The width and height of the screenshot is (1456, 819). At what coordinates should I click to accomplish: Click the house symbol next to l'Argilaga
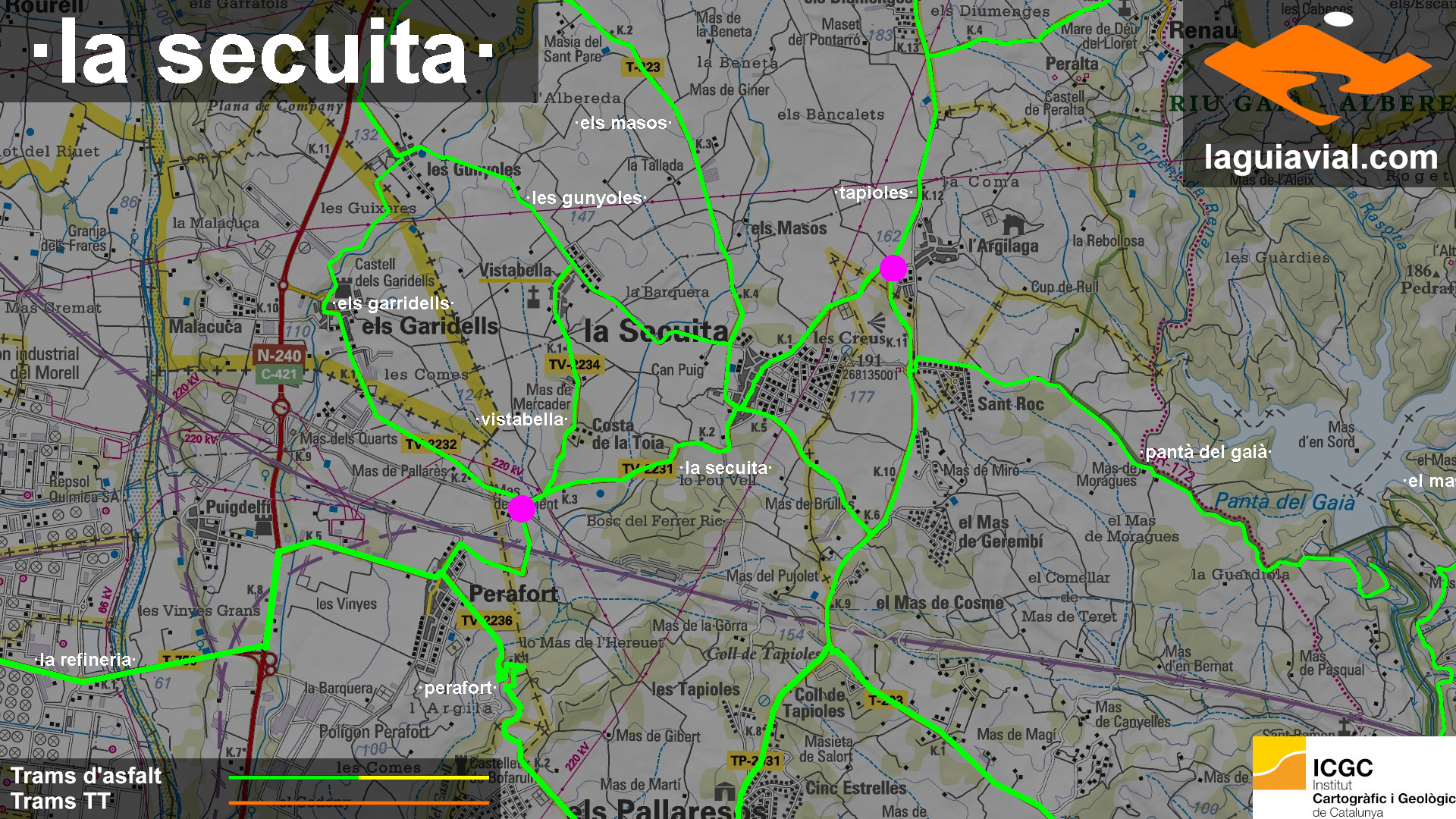click(x=1013, y=224)
